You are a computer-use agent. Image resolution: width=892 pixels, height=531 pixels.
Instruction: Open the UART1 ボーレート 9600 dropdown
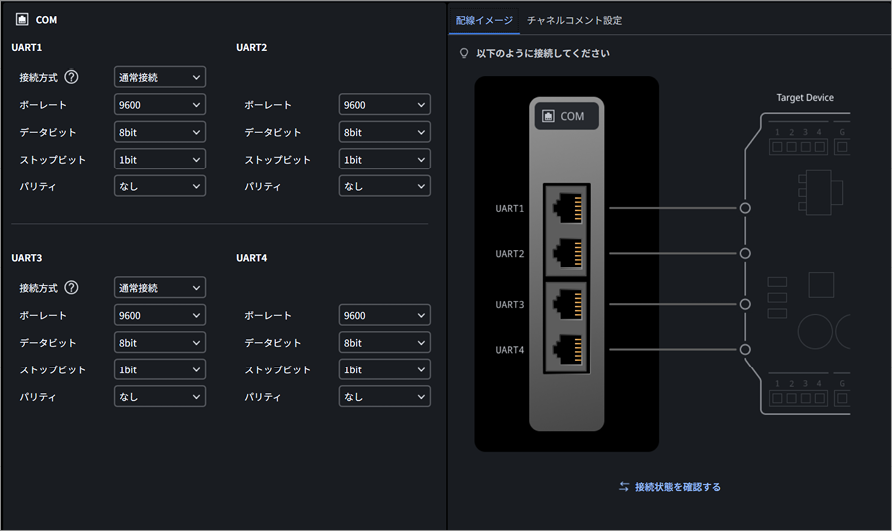(160, 105)
